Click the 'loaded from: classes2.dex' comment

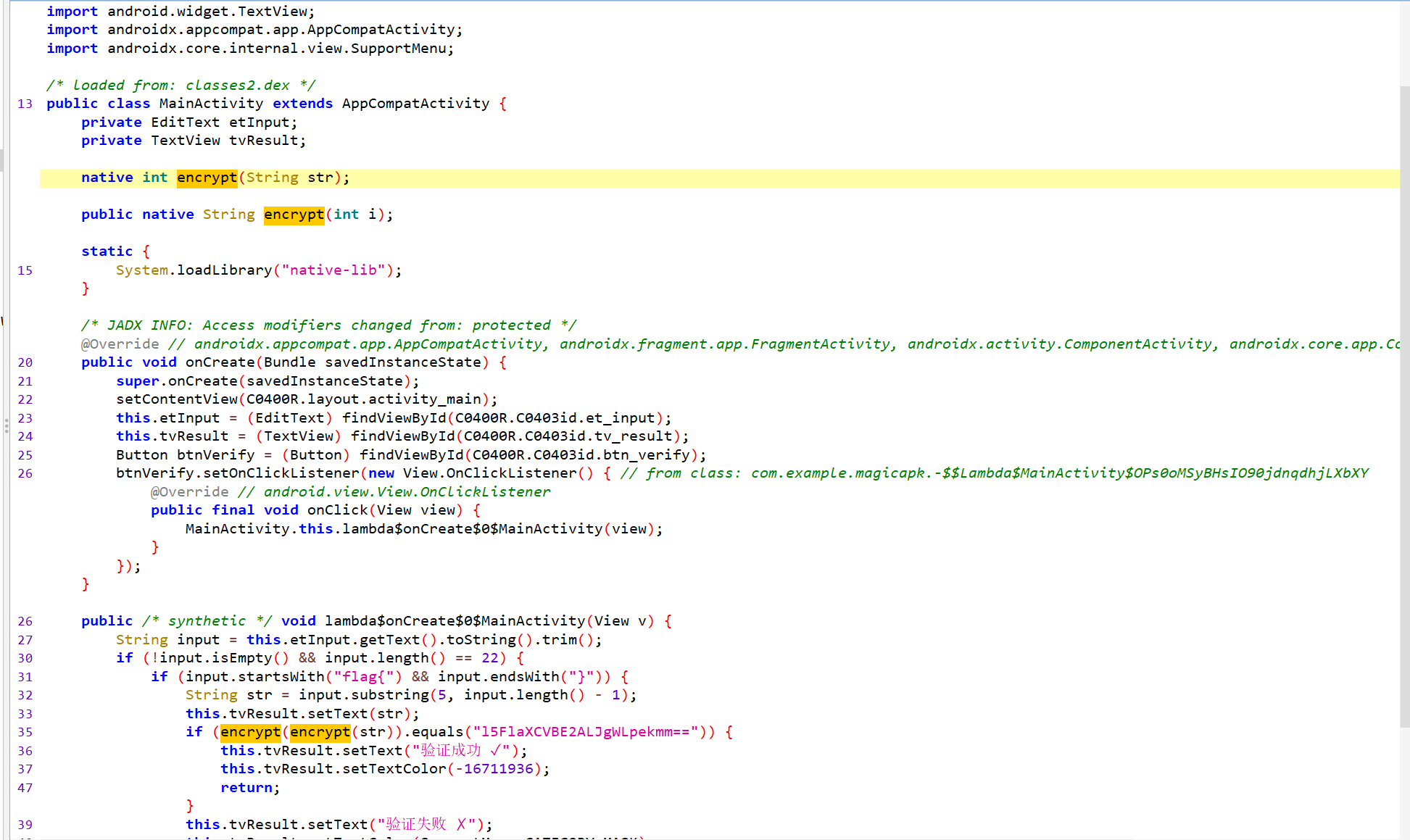(181, 86)
